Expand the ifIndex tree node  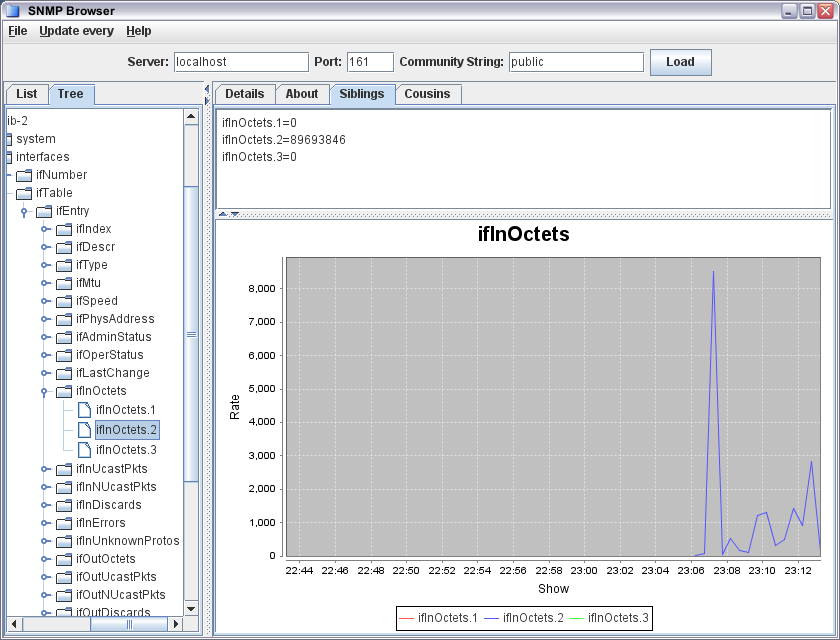coord(45,229)
